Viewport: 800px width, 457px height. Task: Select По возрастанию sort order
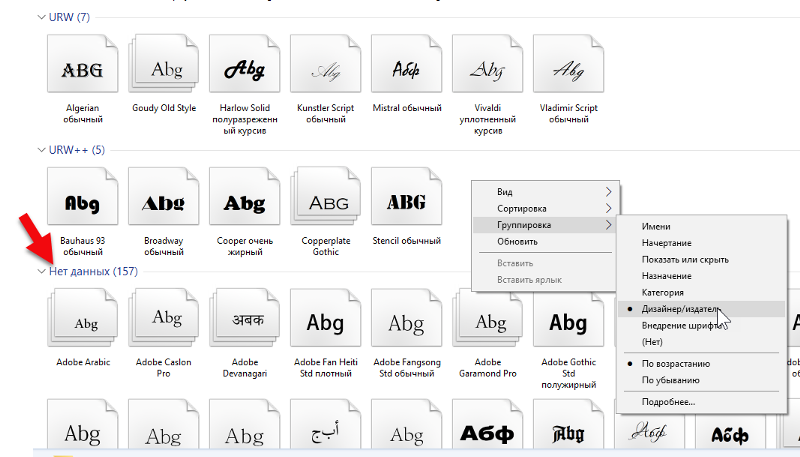[x=701, y=364]
